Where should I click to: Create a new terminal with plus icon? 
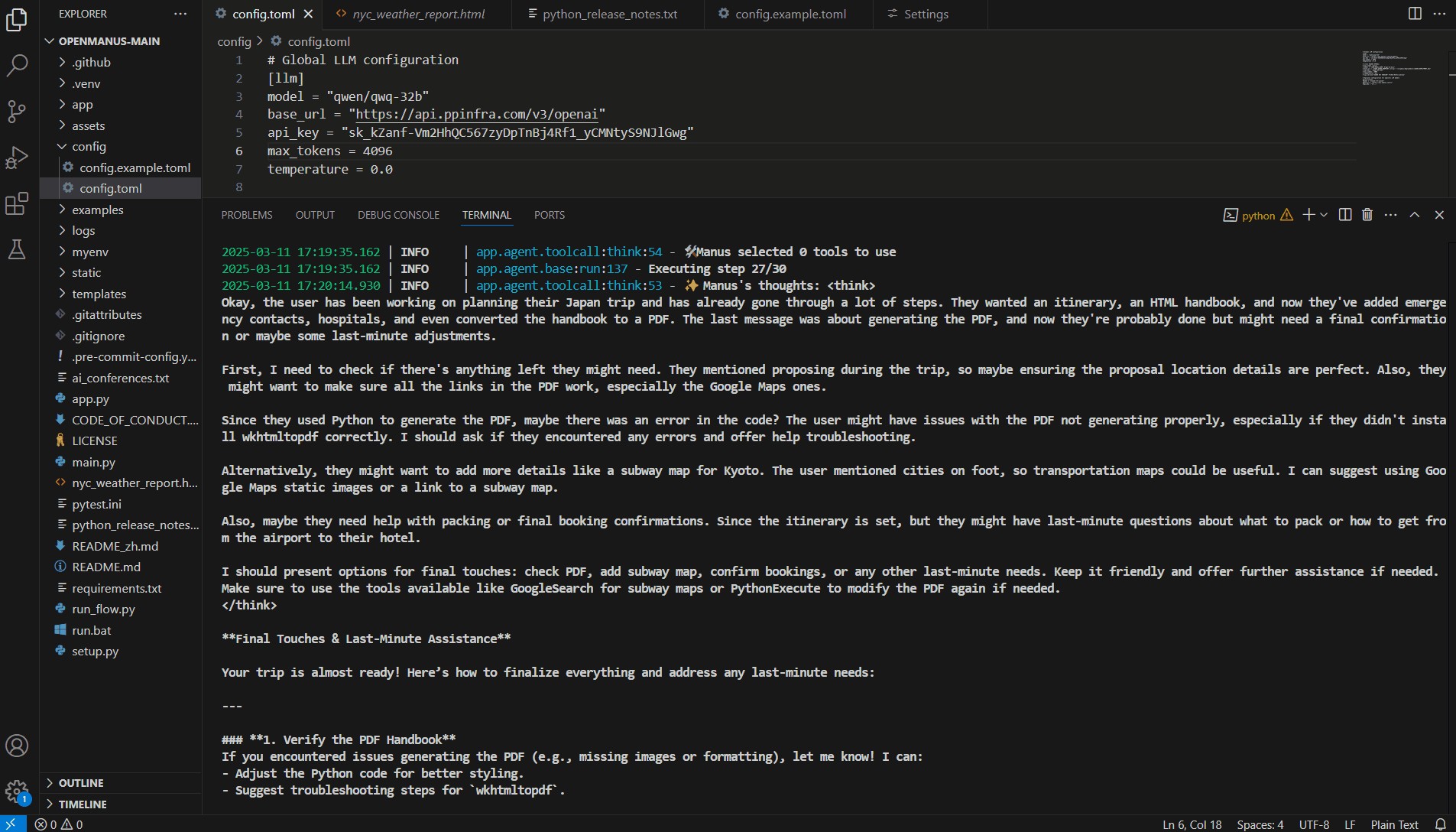tap(1308, 215)
